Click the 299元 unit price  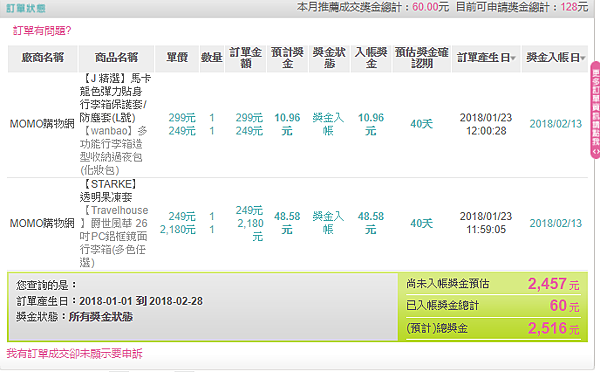pos(182,117)
